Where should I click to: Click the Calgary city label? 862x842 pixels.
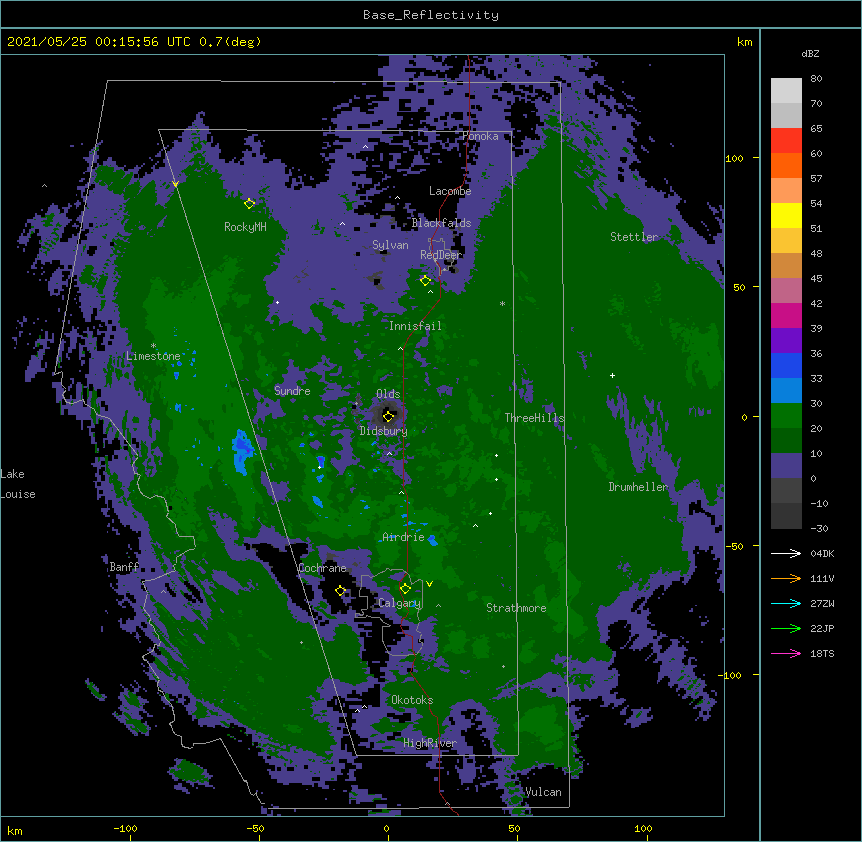pyautogui.click(x=399, y=603)
